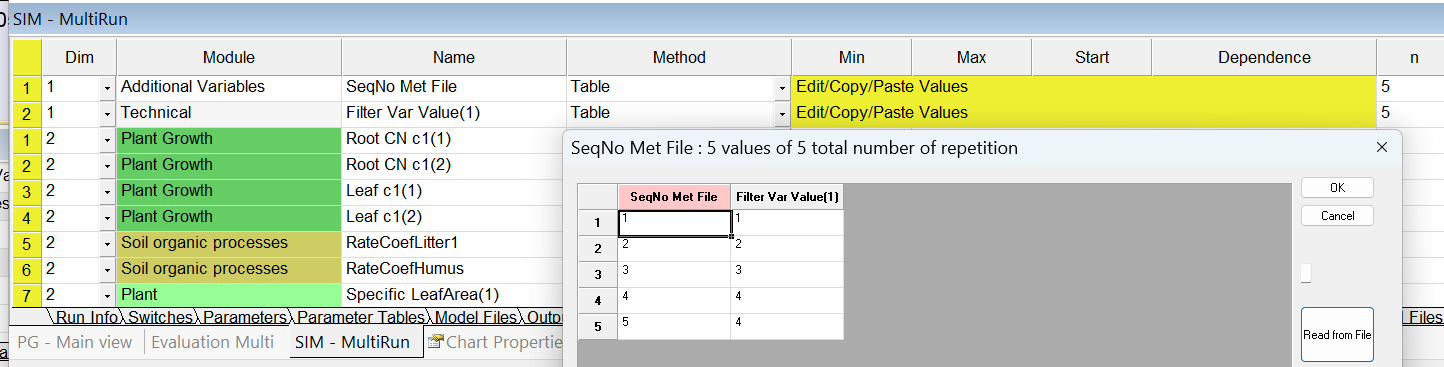
Task: Open Dim dropdown for SeqNo Met File row
Action: pos(107,88)
